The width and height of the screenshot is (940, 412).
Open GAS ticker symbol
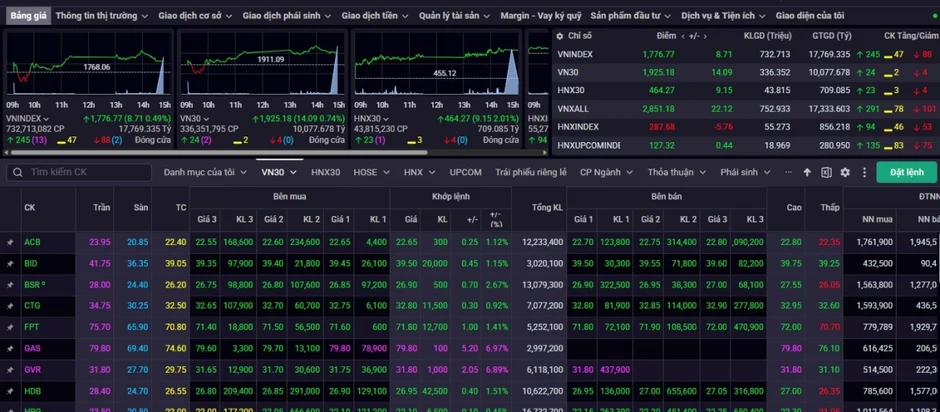click(x=32, y=348)
